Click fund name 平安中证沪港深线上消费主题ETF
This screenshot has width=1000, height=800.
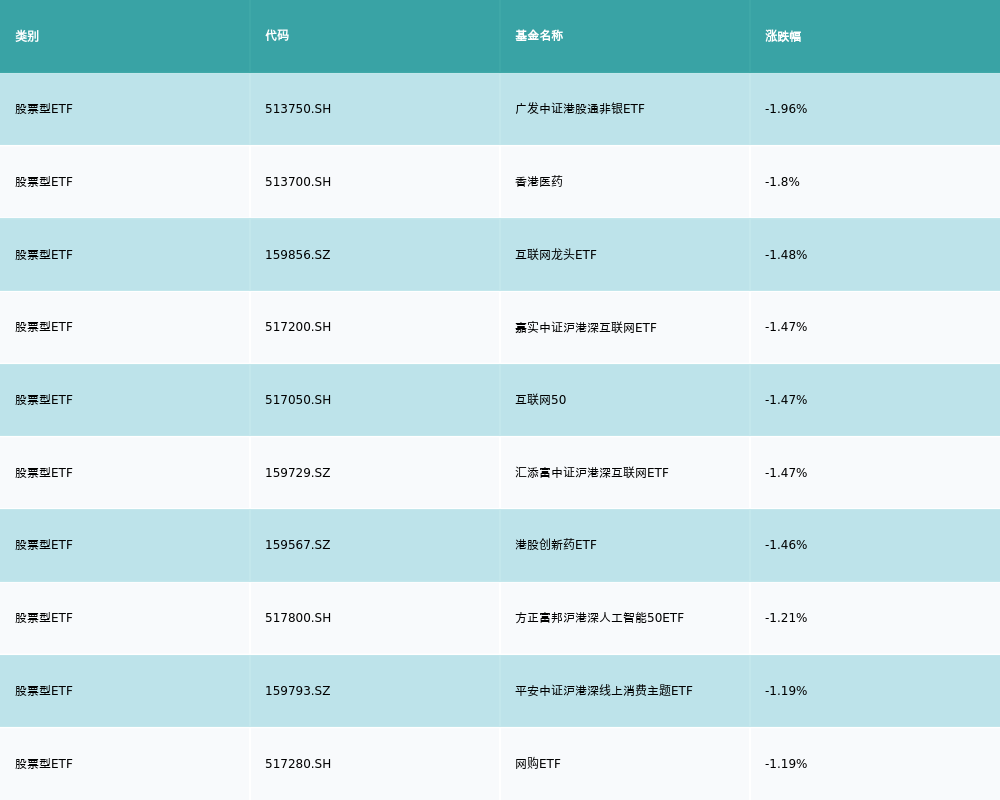[603, 691]
